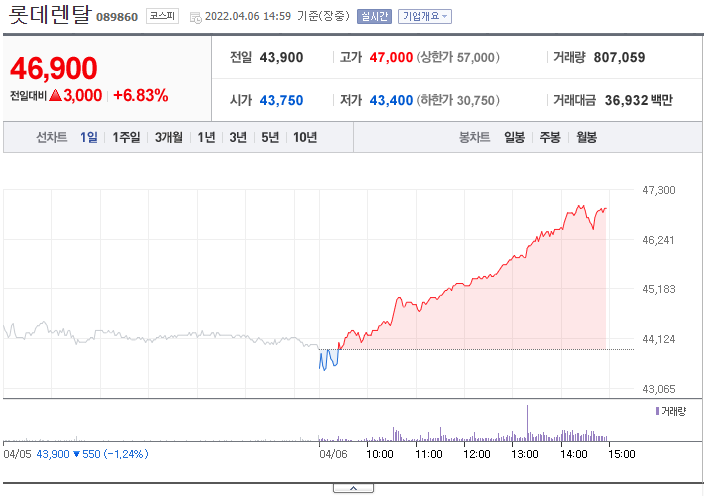The image size is (704, 496).
Task: Click the blue dip in the price line
Action: tap(328, 360)
